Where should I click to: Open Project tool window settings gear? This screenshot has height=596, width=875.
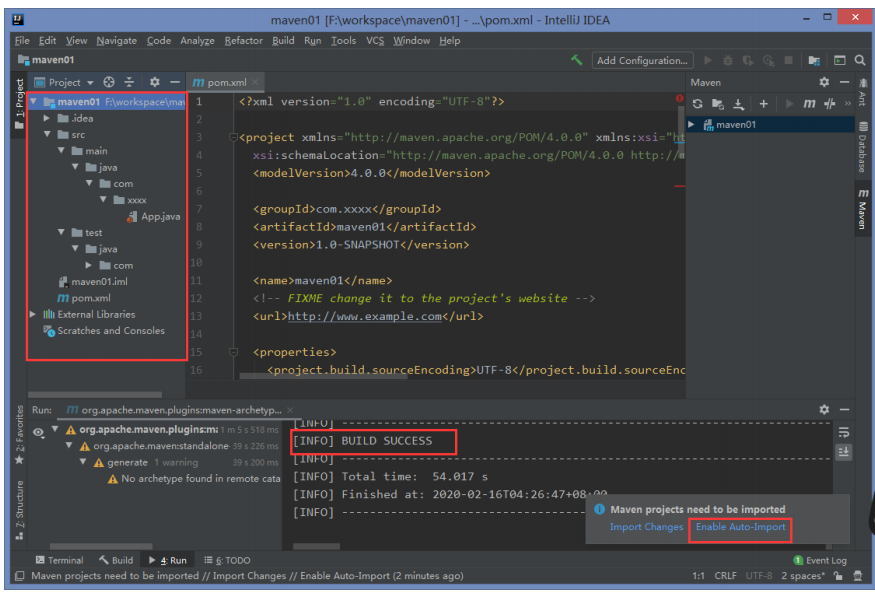(x=155, y=82)
